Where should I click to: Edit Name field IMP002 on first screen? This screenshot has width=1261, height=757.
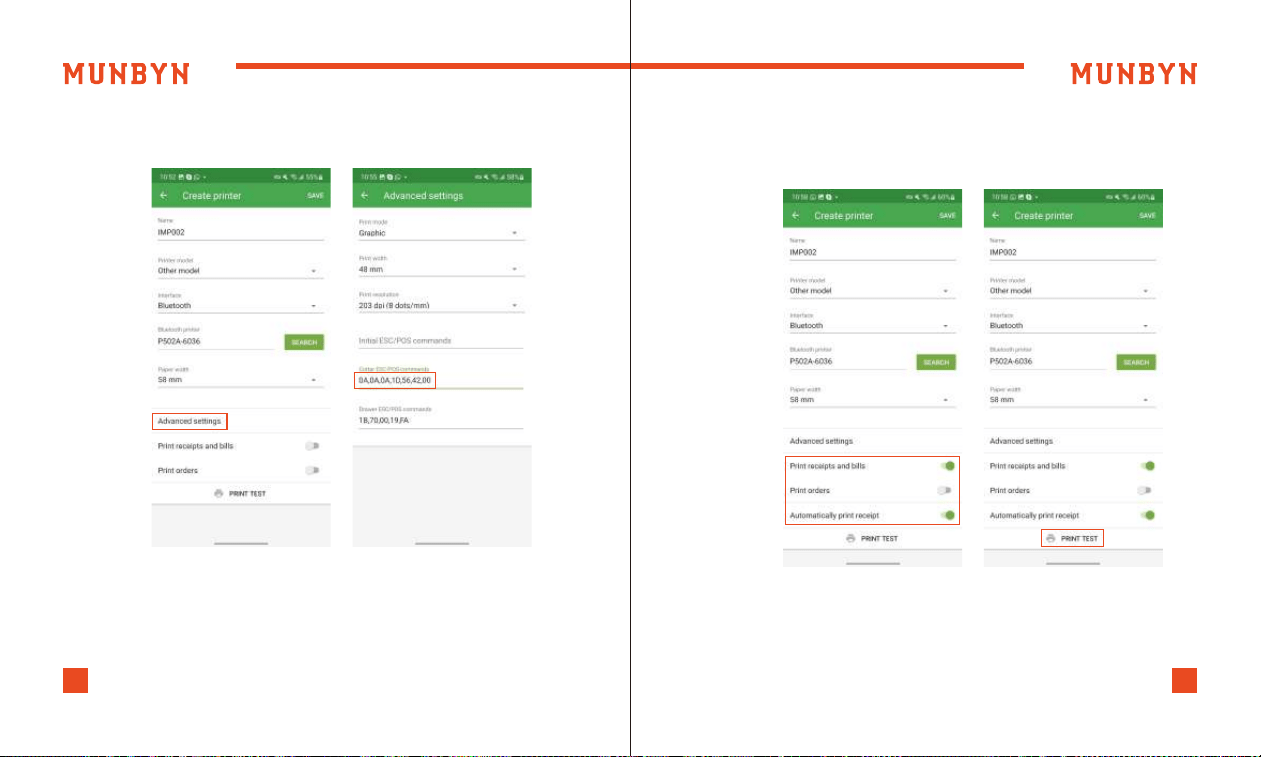pos(240,231)
